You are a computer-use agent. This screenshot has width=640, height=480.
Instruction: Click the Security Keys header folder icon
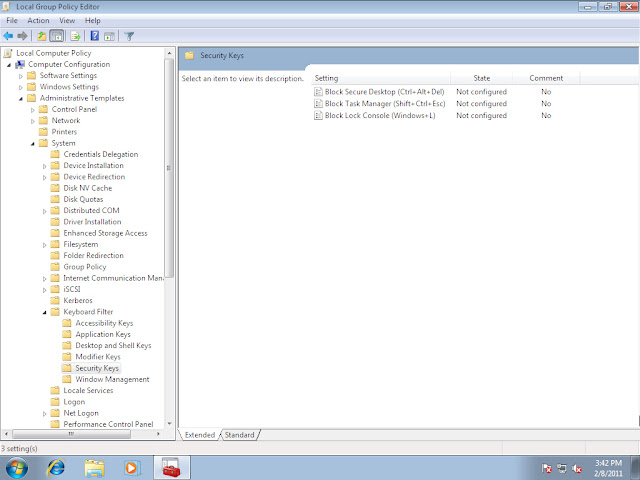[x=189, y=55]
